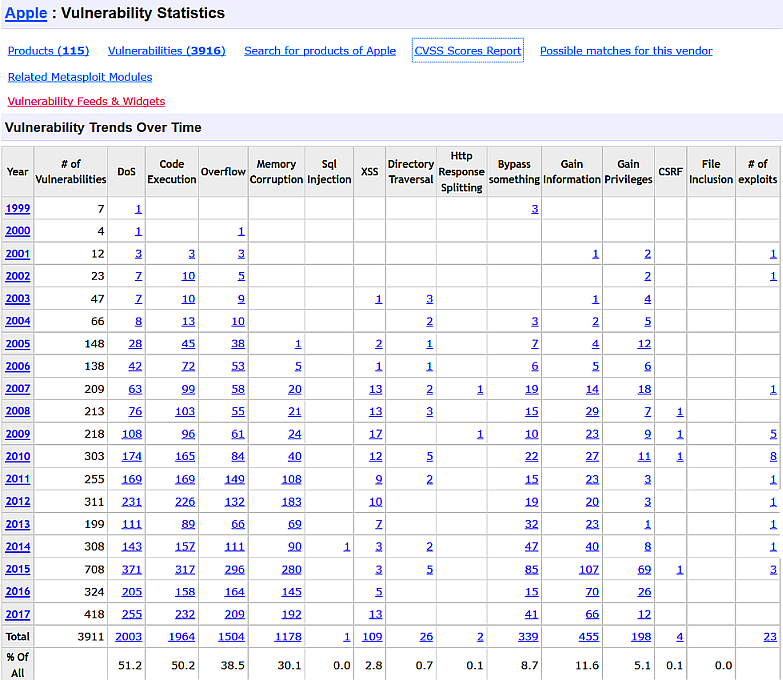The width and height of the screenshot is (783, 680).
Task: Click 2013 Bypass something count 32
Action: (x=532, y=525)
